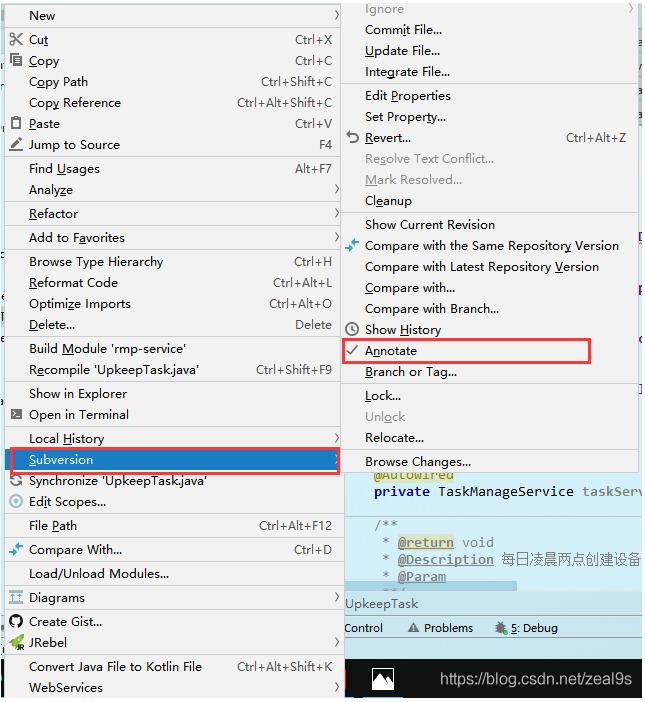Choose Compare with... entry
This screenshot has width=645, height=702.
click(x=490, y=287)
